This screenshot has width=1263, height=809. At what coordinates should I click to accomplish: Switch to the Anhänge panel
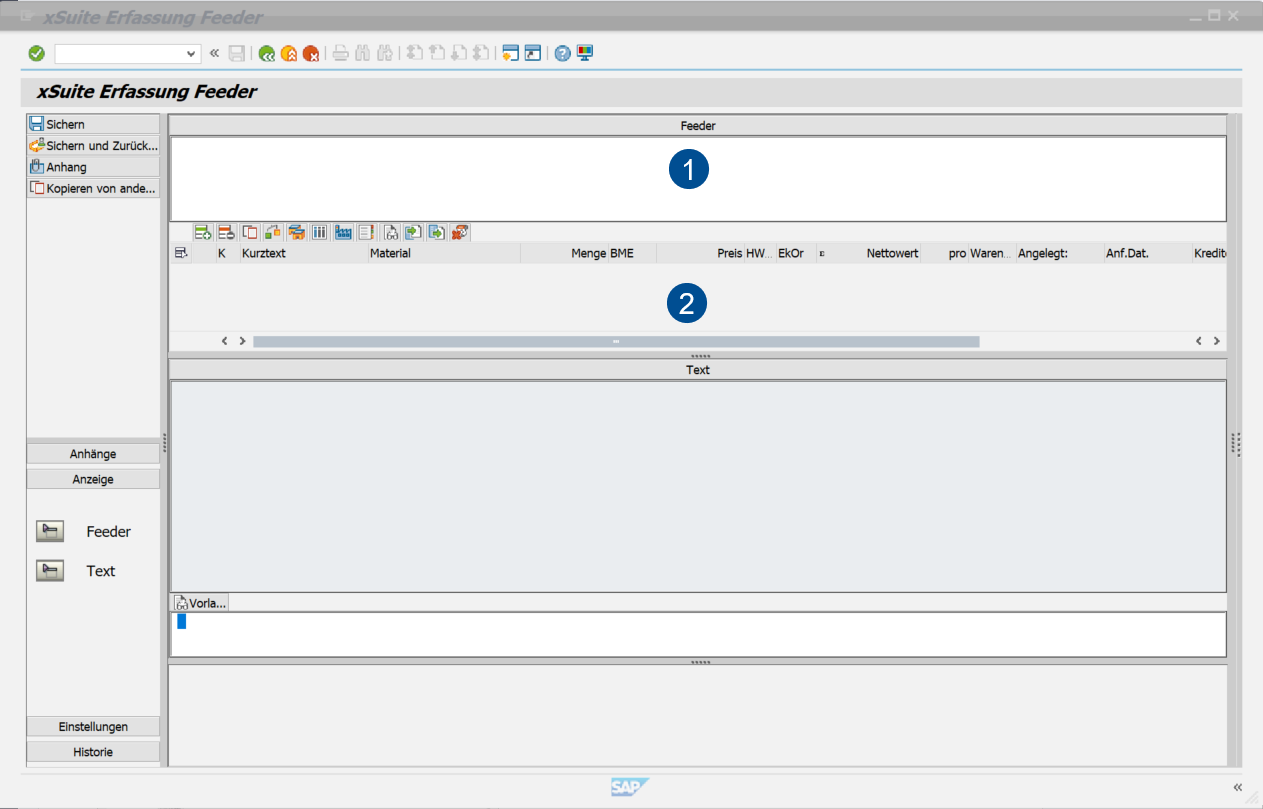click(92, 453)
